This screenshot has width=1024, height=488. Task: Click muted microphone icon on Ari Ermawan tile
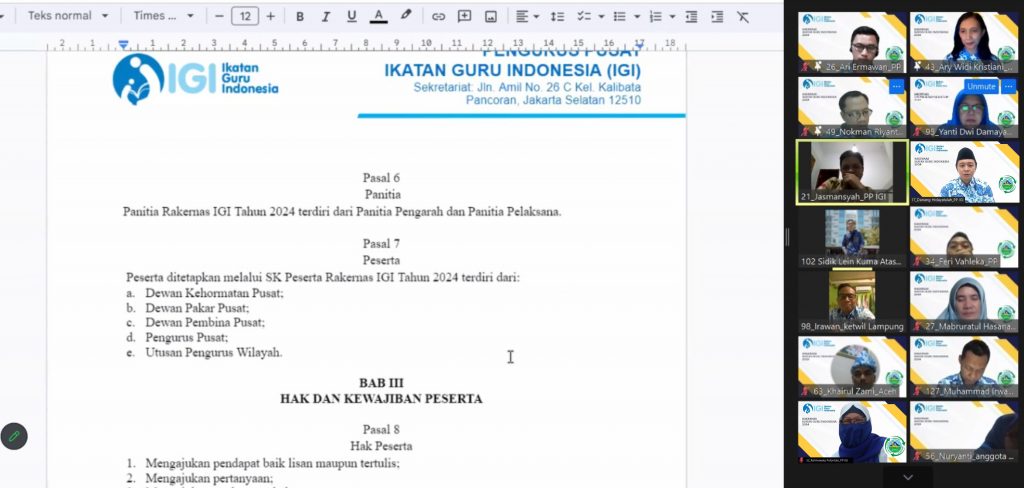805,67
